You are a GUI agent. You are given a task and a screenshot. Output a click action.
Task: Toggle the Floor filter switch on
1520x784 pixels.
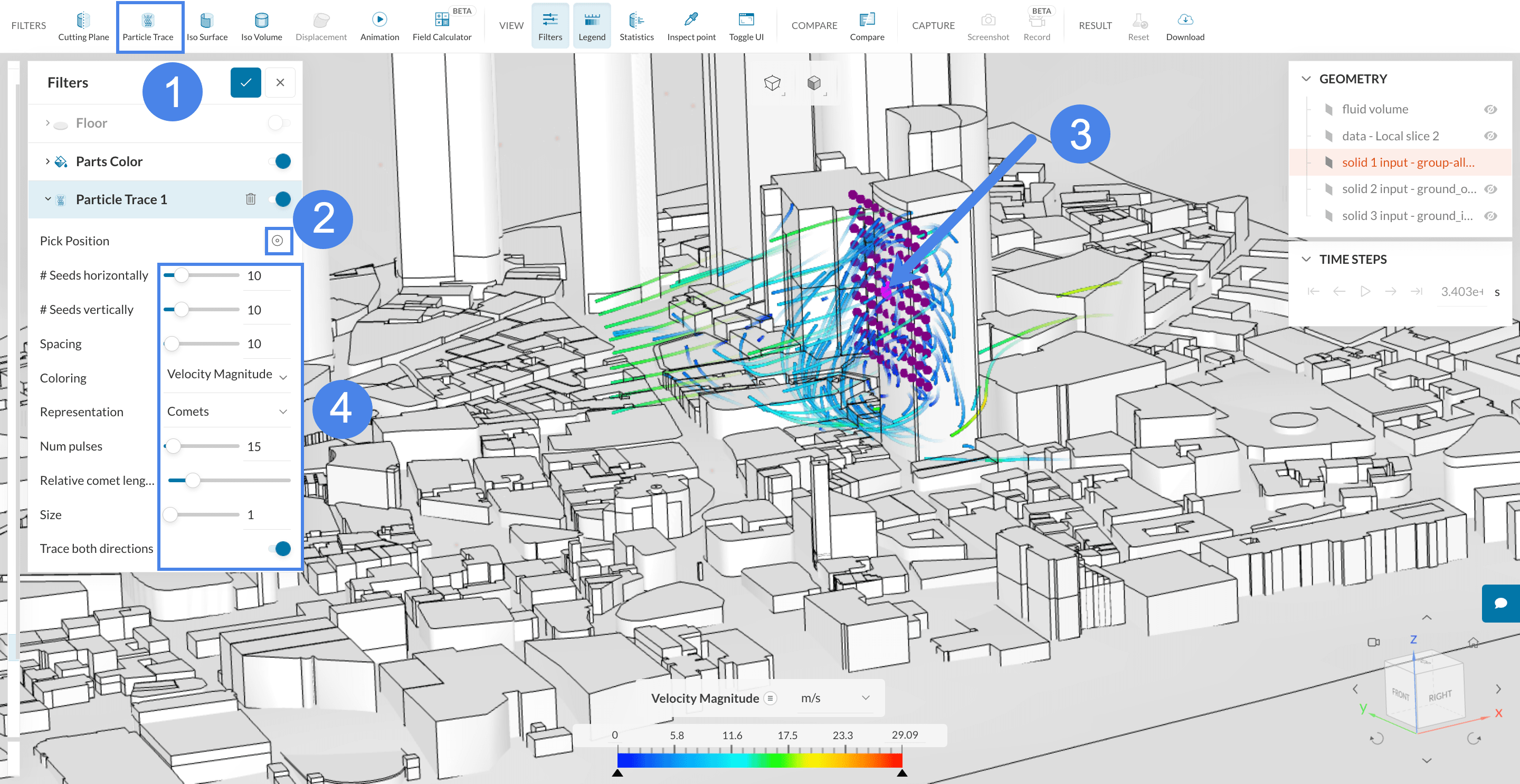pyautogui.click(x=279, y=123)
